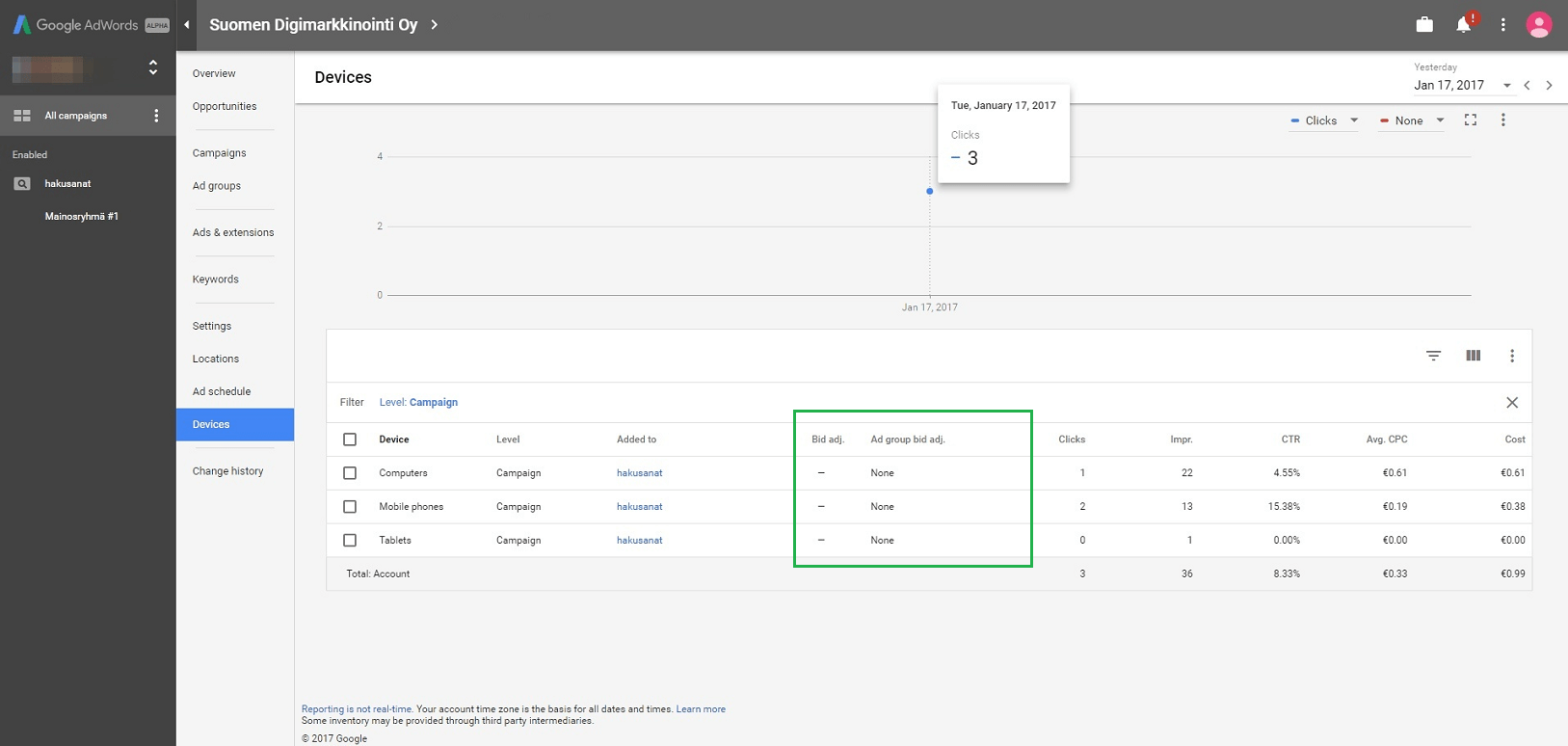
Task: Open the None metric dropdown
Action: pos(1412,120)
